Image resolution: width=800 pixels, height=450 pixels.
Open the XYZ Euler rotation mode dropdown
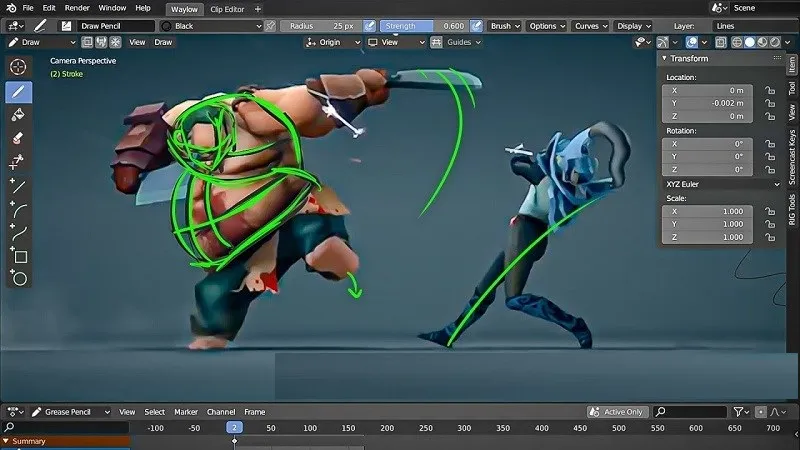coord(722,184)
